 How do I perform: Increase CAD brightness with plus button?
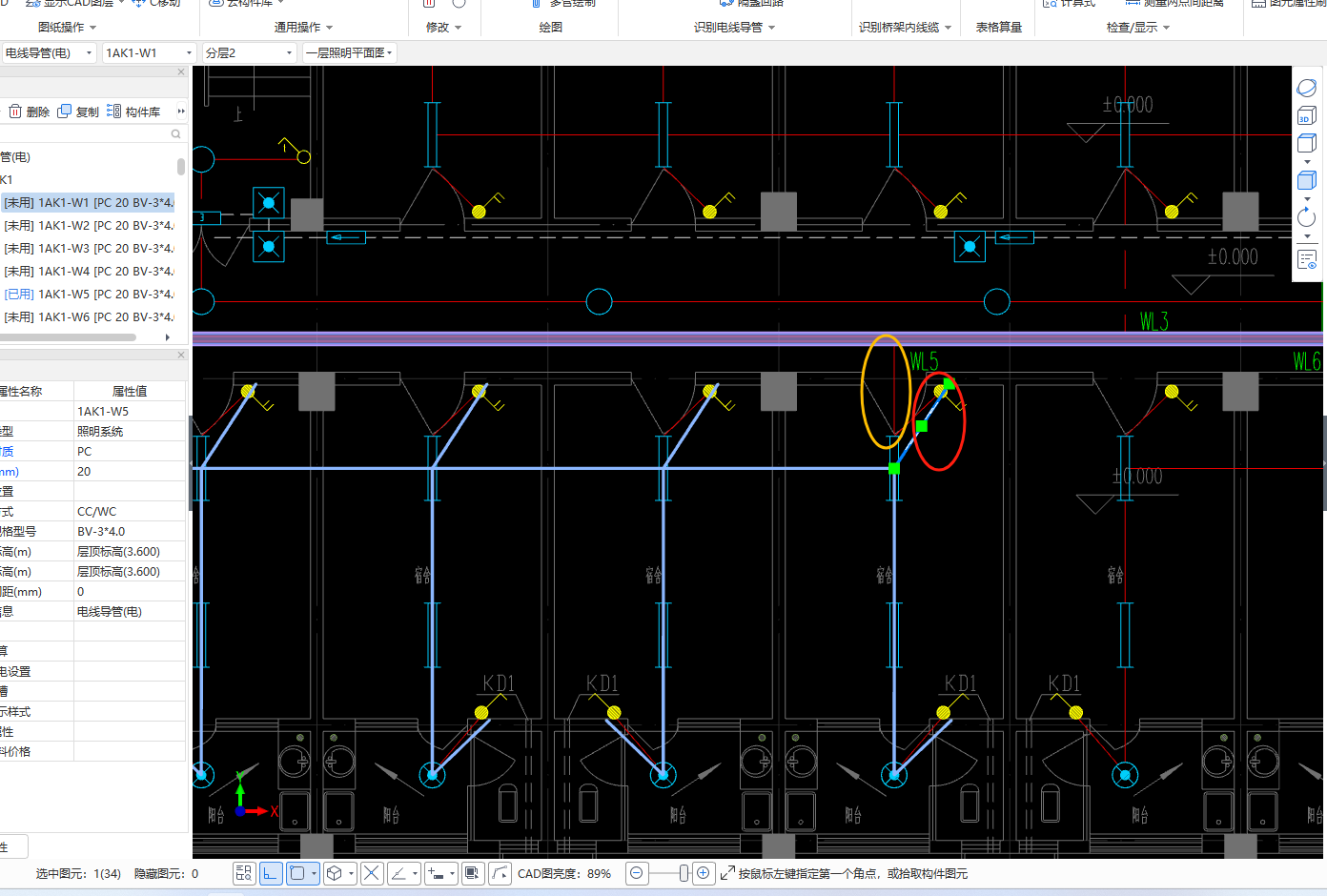click(704, 873)
